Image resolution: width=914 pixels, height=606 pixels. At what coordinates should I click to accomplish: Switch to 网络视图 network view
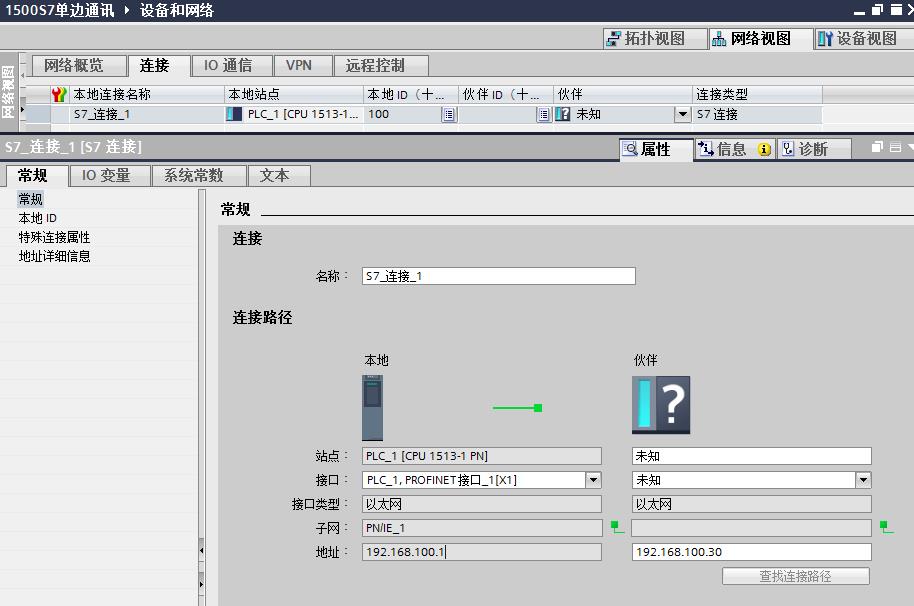(761, 39)
